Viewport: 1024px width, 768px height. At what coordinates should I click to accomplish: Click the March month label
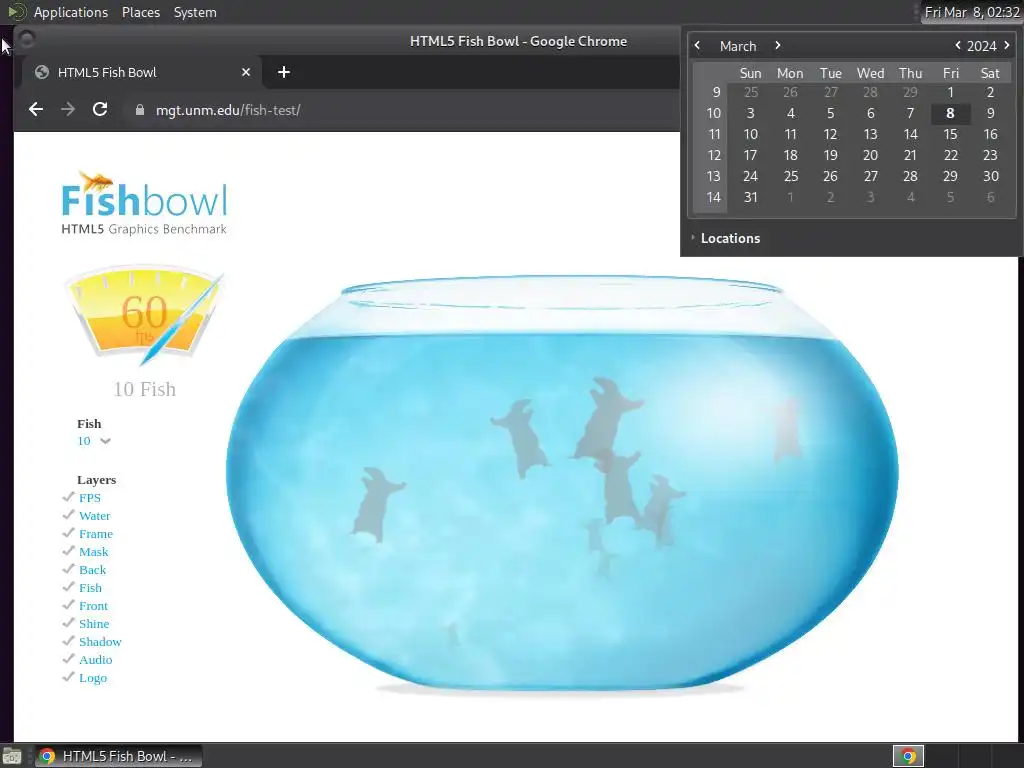coord(738,46)
